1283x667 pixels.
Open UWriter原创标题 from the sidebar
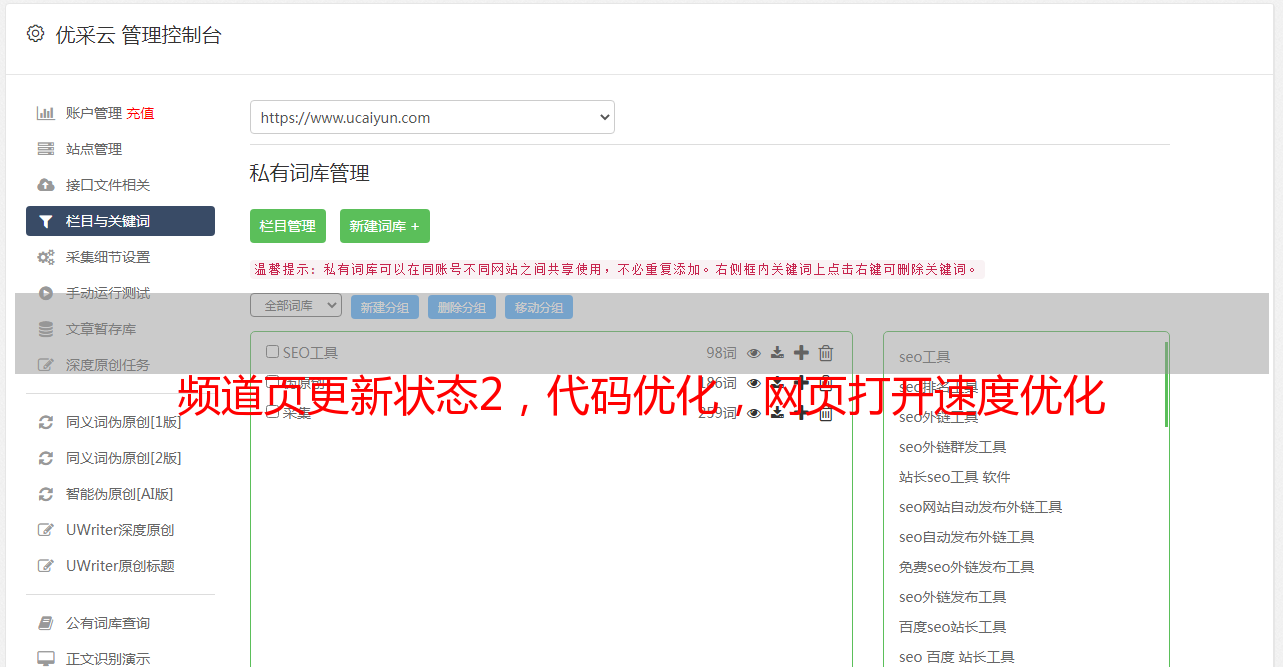click(x=120, y=566)
